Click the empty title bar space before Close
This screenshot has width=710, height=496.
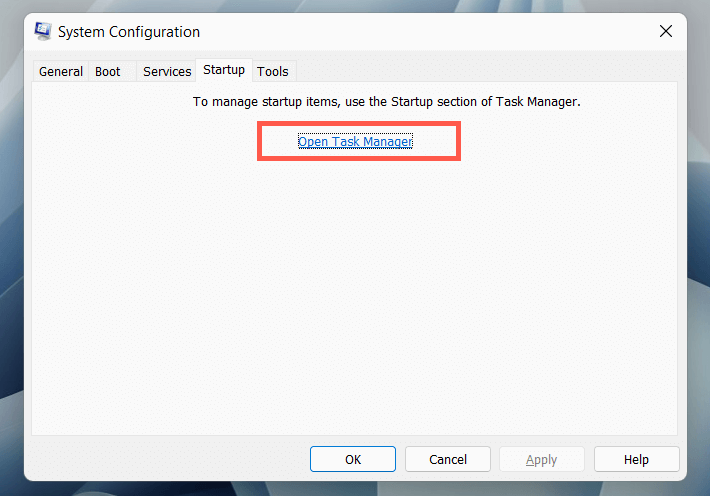click(x=450, y=32)
